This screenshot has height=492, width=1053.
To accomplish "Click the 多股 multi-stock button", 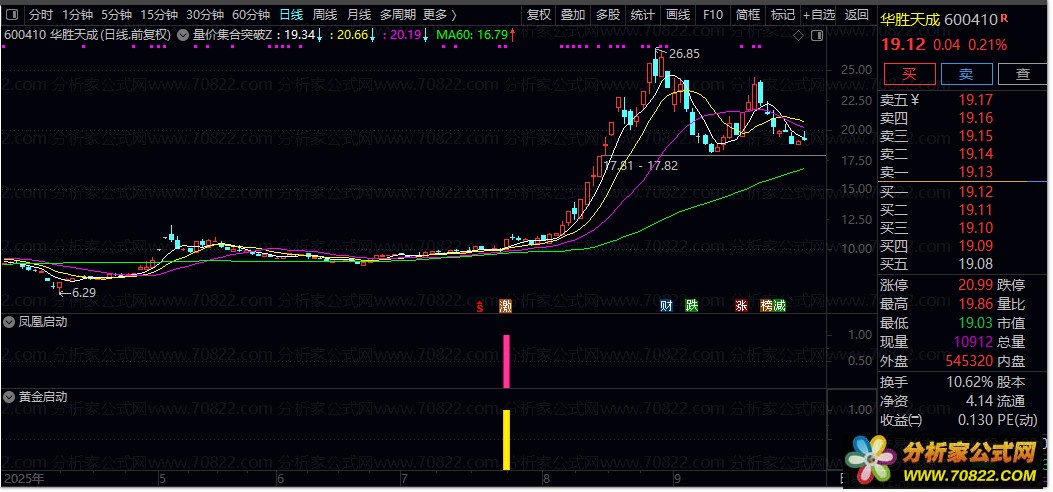I will tap(608, 14).
